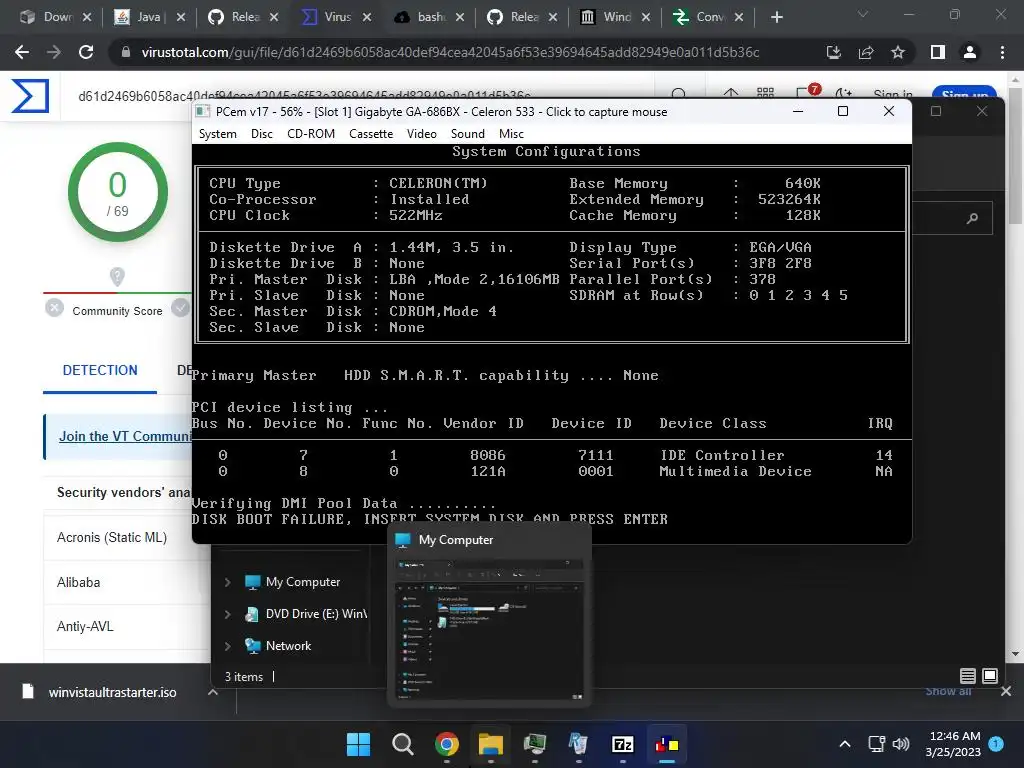Open Chrome three-dot menu
1024x768 pixels.
click(1002, 52)
